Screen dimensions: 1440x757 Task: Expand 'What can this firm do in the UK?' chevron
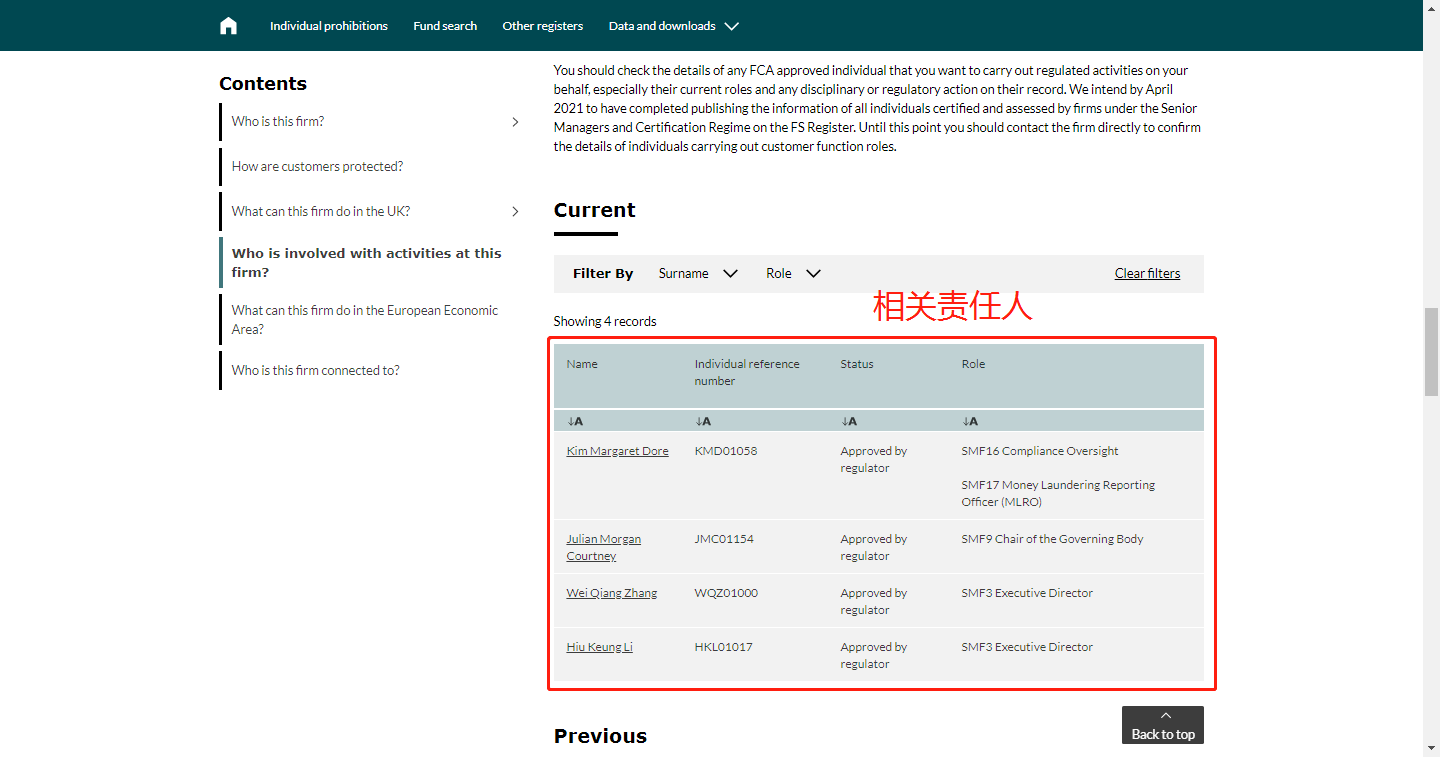[515, 212]
